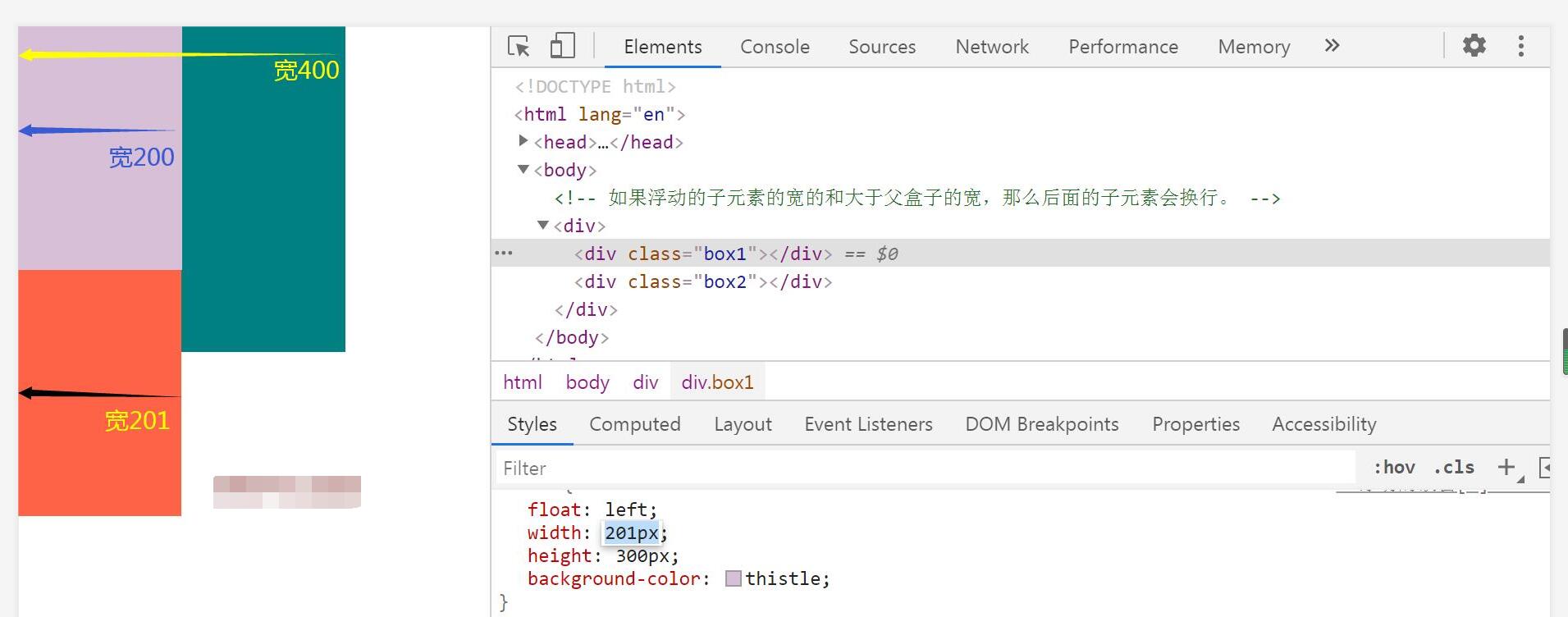This screenshot has width=1568, height=617.
Task: Open the DevTools three-dot menu
Action: (x=1520, y=46)
